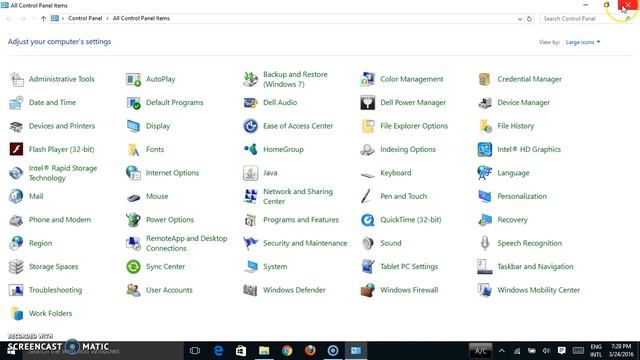Click the Indexing Options link
640x360 pixels.
point(408,149)
